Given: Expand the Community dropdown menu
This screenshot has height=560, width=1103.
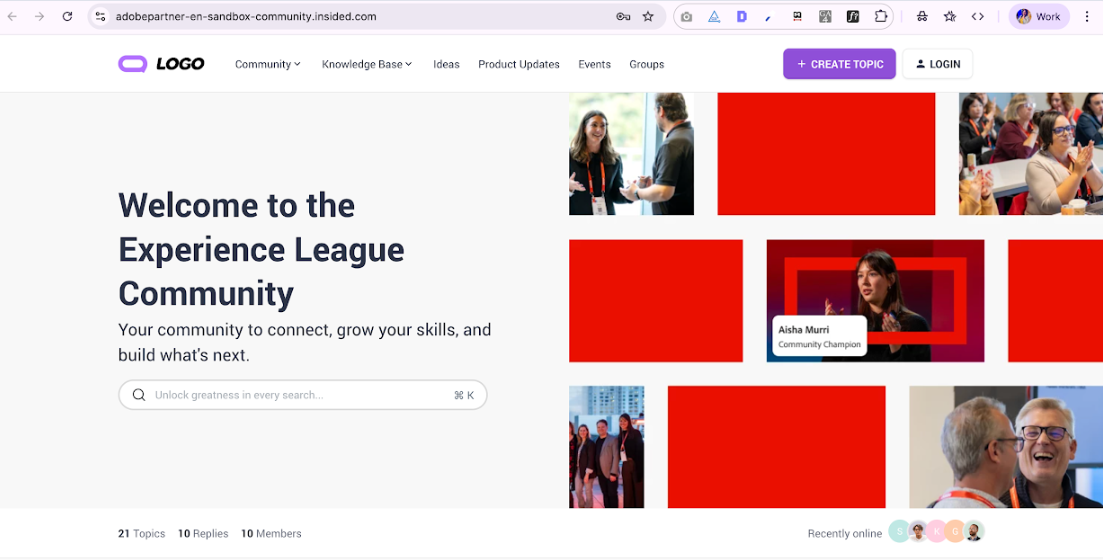Looking at the screenshot, I should tap(267, 64).
